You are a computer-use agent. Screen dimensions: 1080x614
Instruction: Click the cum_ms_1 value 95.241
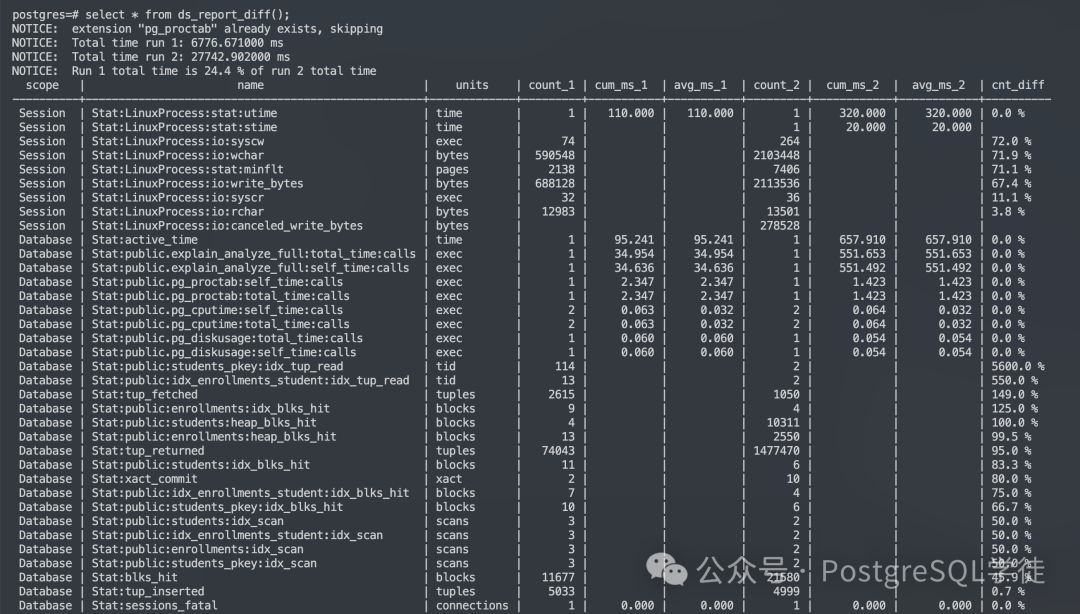[x=634, y=240]
